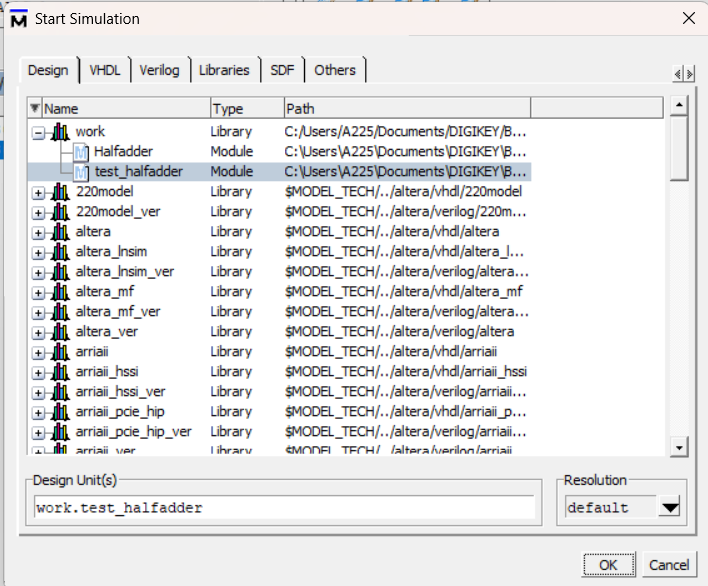
Task: Click the arriaii_pcie_hip library icon
Action: pos(61,412)
